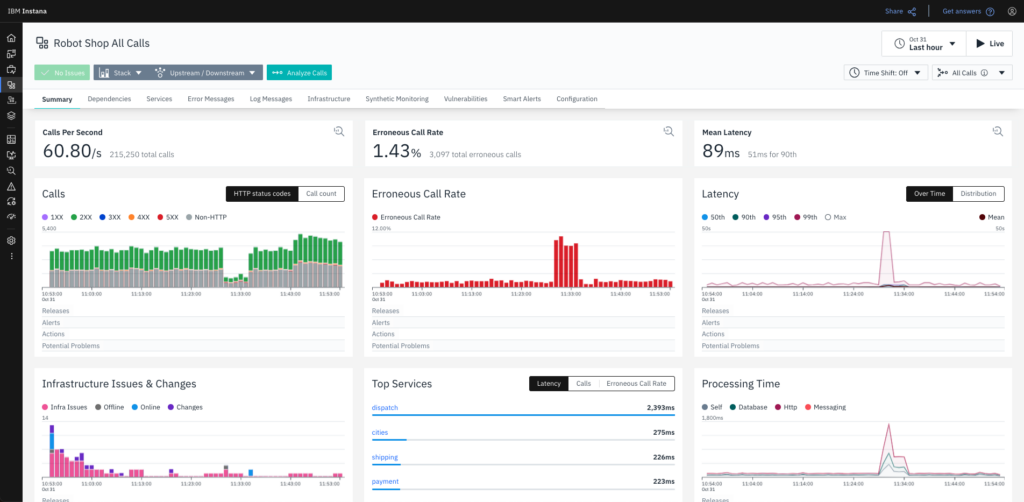Click the pink Infra Issues legend dot

[45, 407]
